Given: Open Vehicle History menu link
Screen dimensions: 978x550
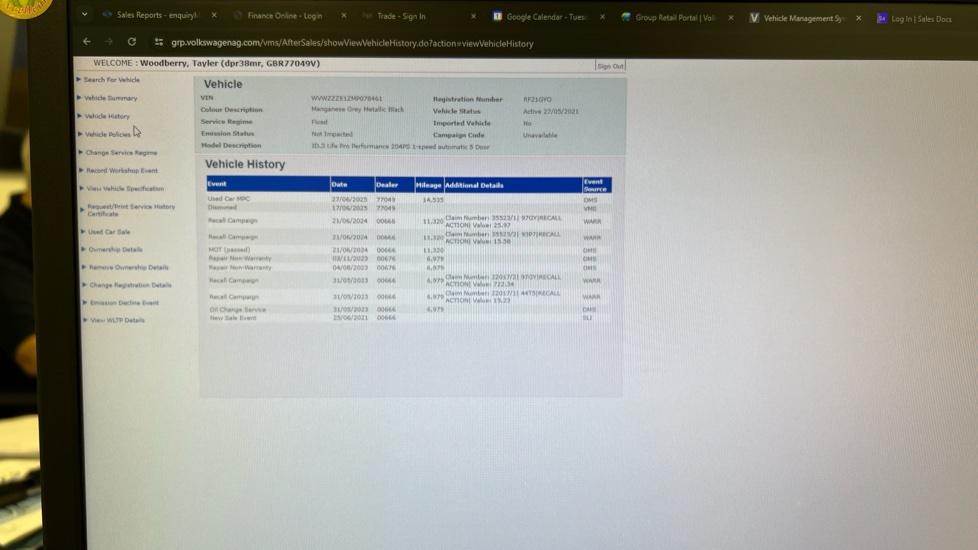Looking at the screenshot, I should (x=107, y=116).
